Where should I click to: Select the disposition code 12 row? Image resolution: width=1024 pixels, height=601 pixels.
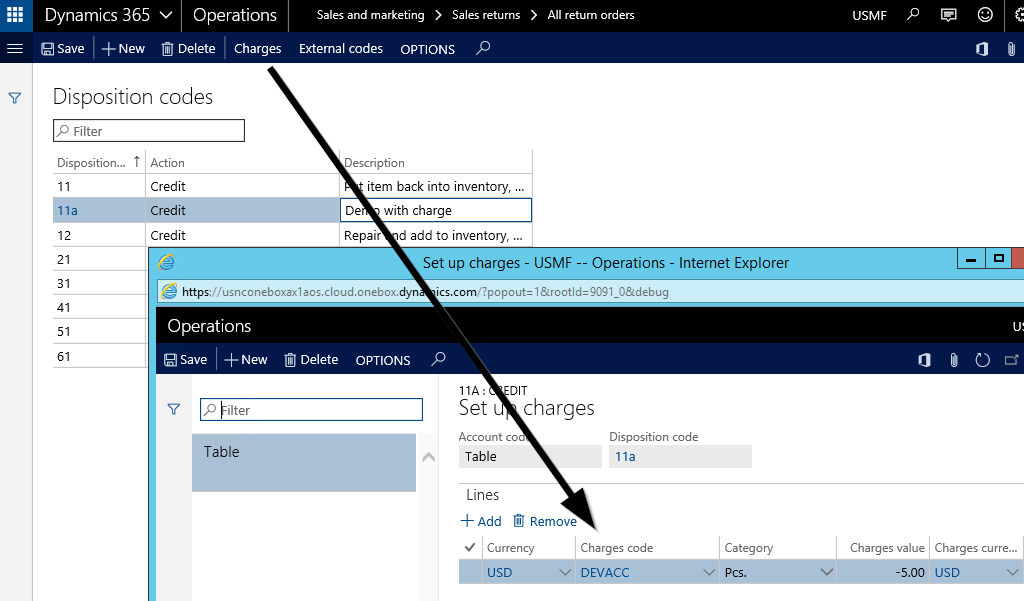tap(98, 236)
